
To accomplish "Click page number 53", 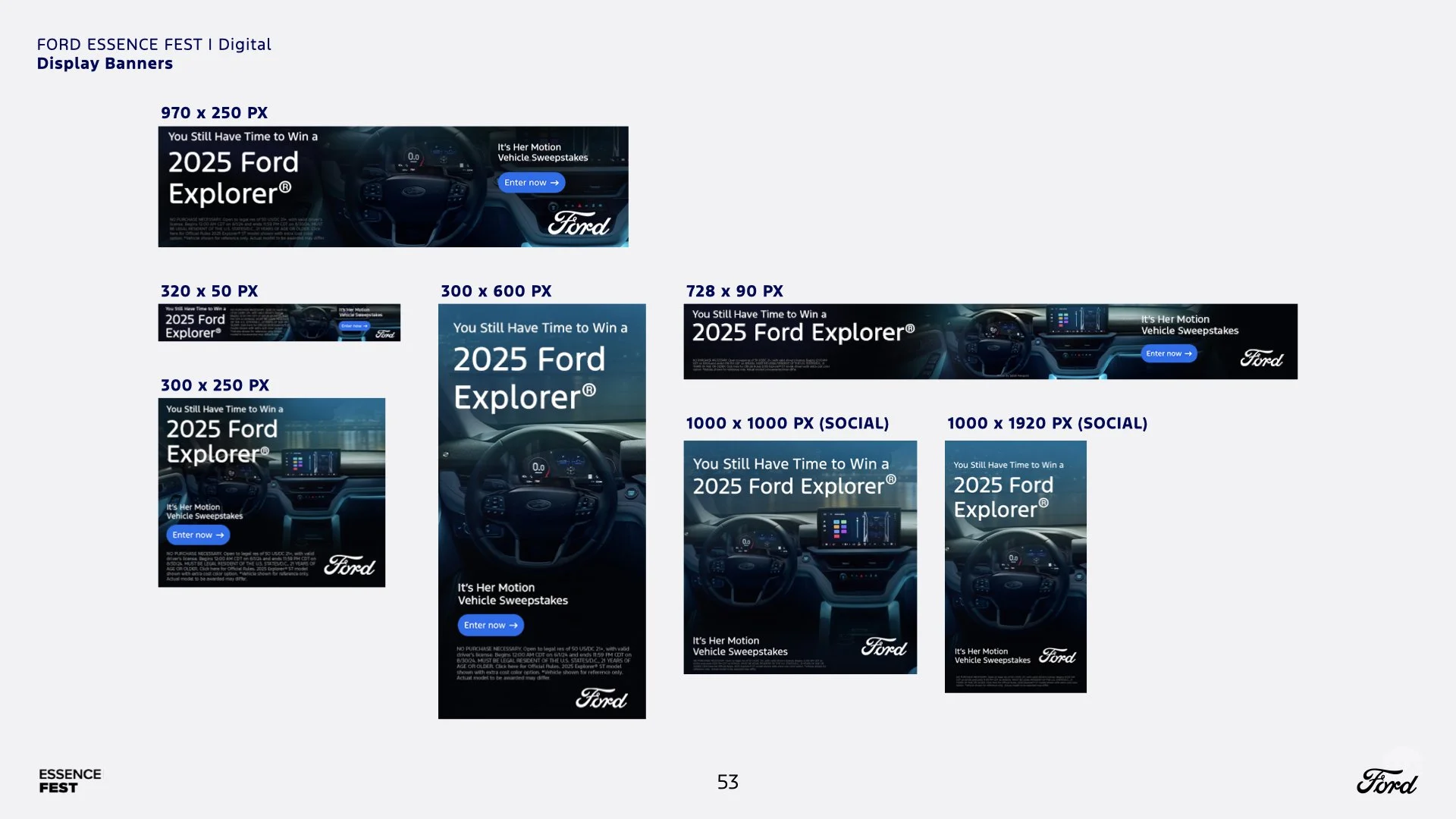I will pos(727,782).
